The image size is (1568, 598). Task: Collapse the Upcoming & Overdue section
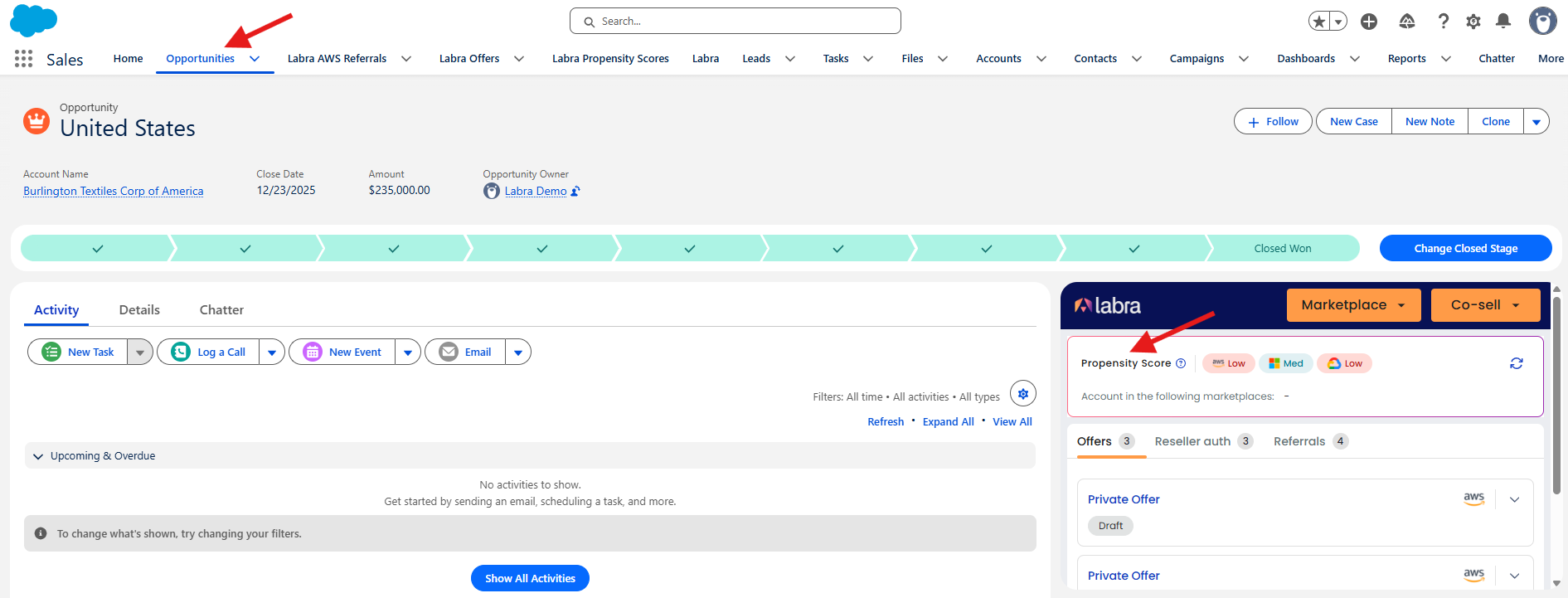click(38, 456)
